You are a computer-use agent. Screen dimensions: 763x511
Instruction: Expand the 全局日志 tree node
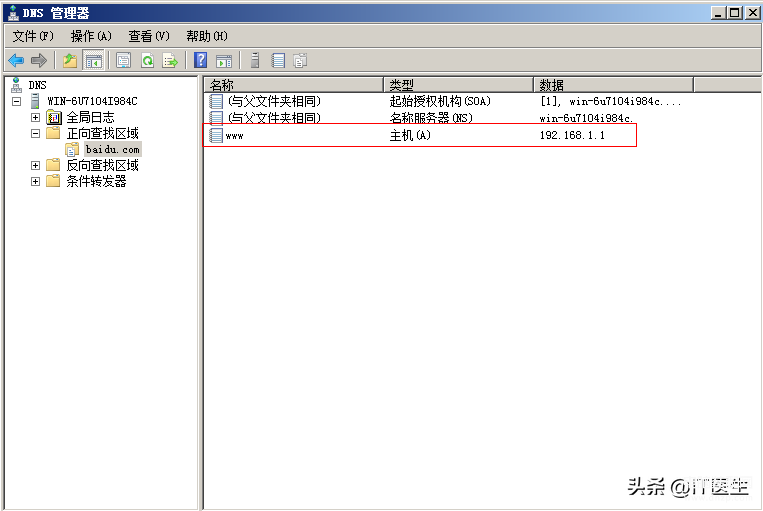point(35,117)
